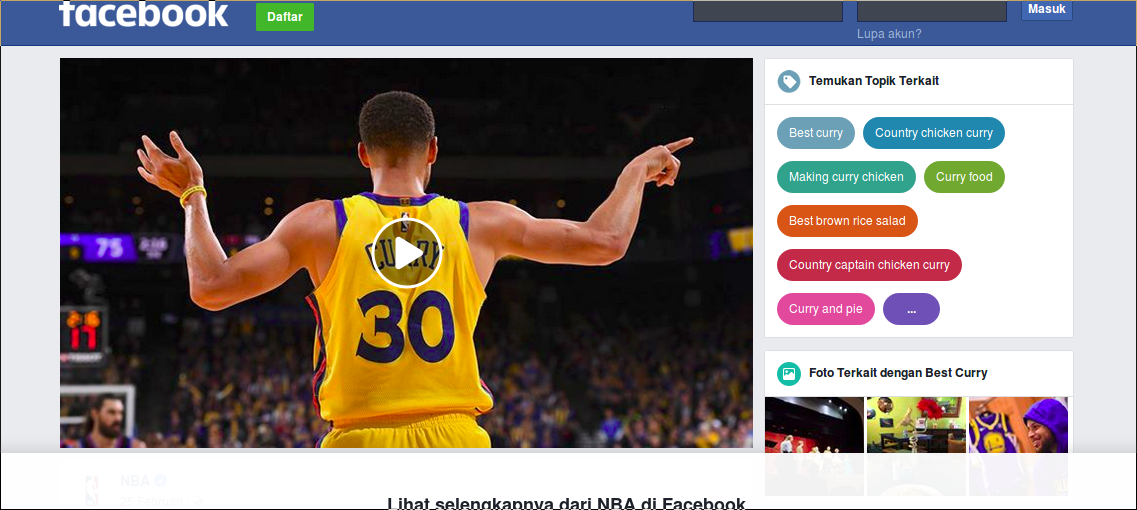The image size is (1137, 510).
Task: Open the Best brown rice salad topic
Action: coord(847,221)
